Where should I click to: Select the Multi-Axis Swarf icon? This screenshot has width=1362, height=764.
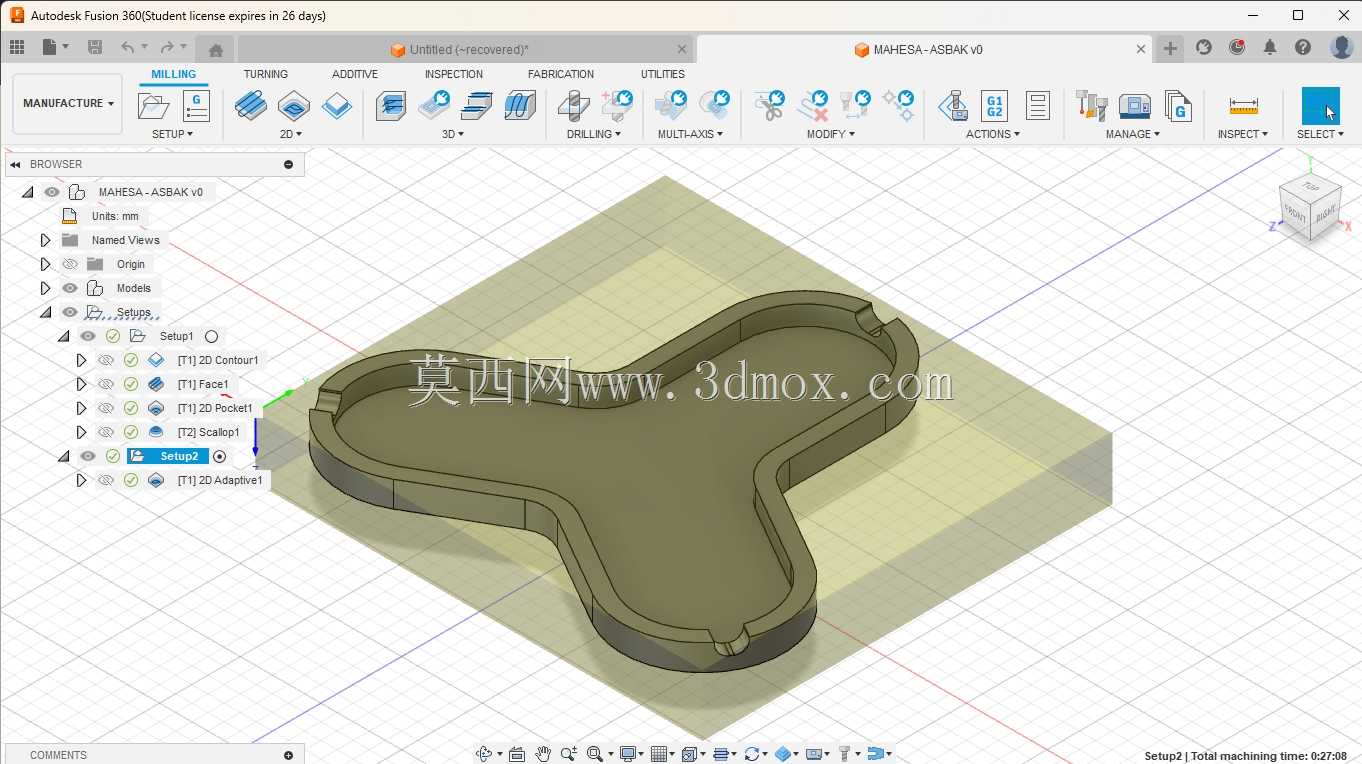(670, 105)
